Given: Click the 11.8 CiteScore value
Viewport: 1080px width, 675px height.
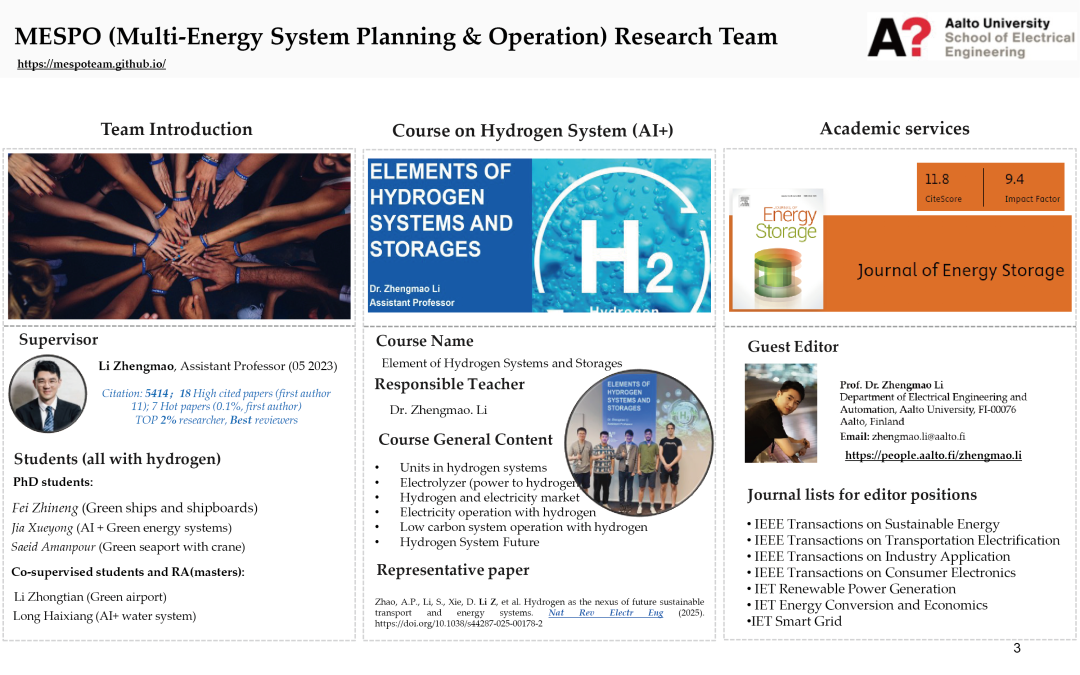Looking at the screenshot, I should click(937, 179).
